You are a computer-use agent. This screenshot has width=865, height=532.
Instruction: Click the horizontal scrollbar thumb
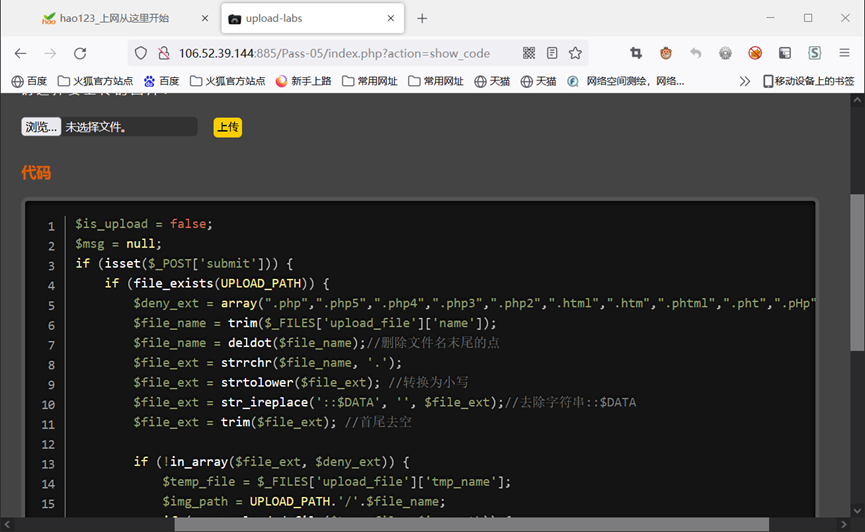pos(472,524)
